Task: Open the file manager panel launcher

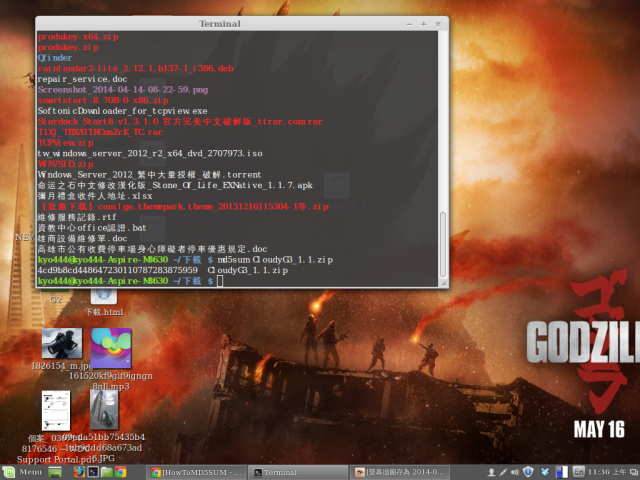Action: (107, 472)
